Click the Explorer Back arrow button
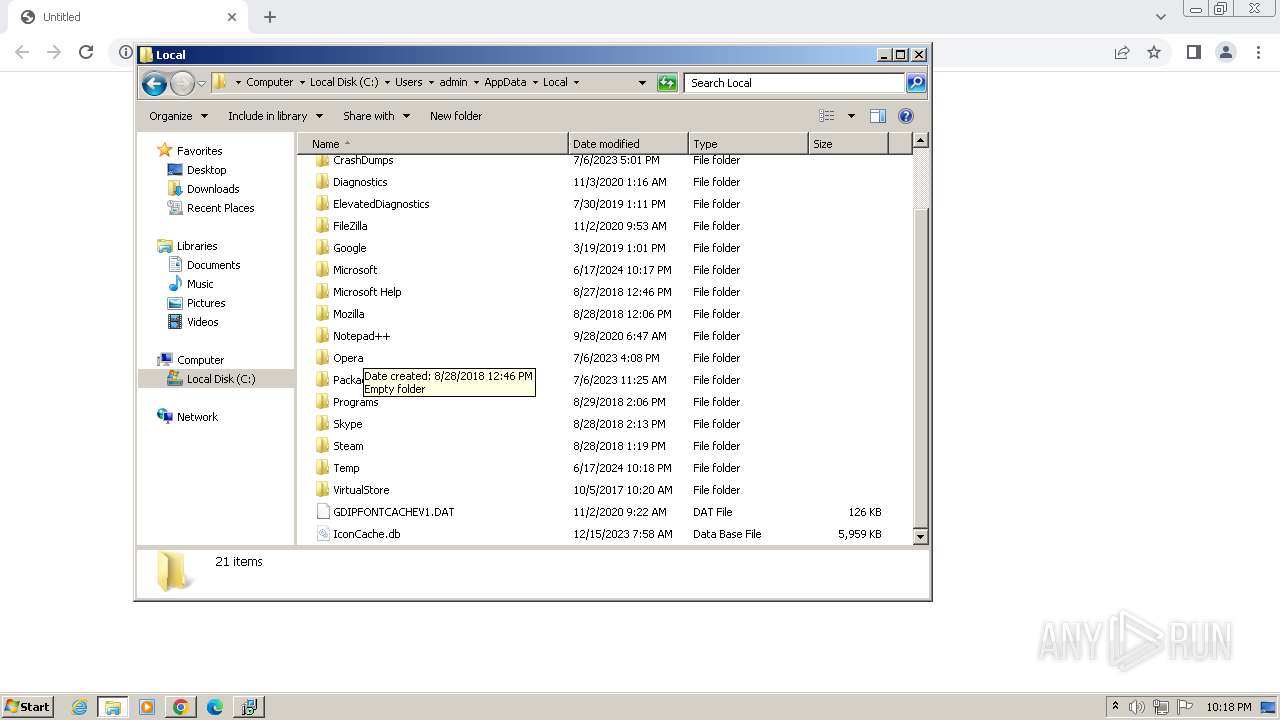 click(x=154, y=83)
